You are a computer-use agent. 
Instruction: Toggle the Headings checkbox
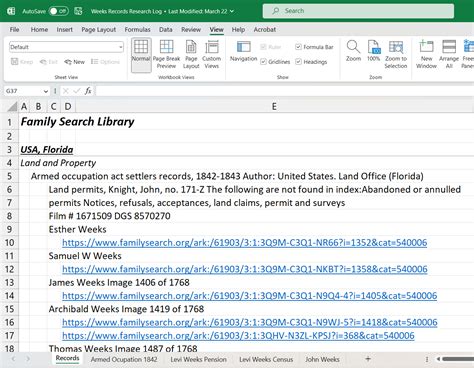click(x=311, y=62)
